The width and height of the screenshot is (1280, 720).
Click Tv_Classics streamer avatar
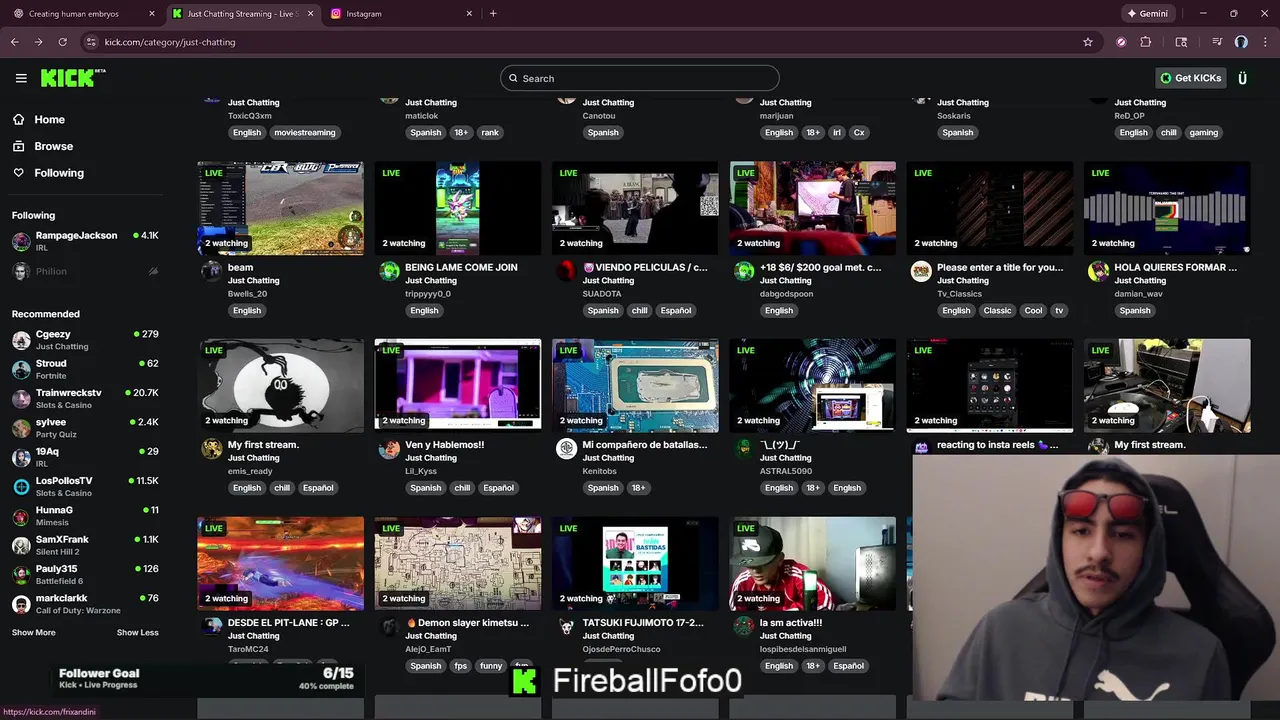pyautogui.click(x=921, y=271)
